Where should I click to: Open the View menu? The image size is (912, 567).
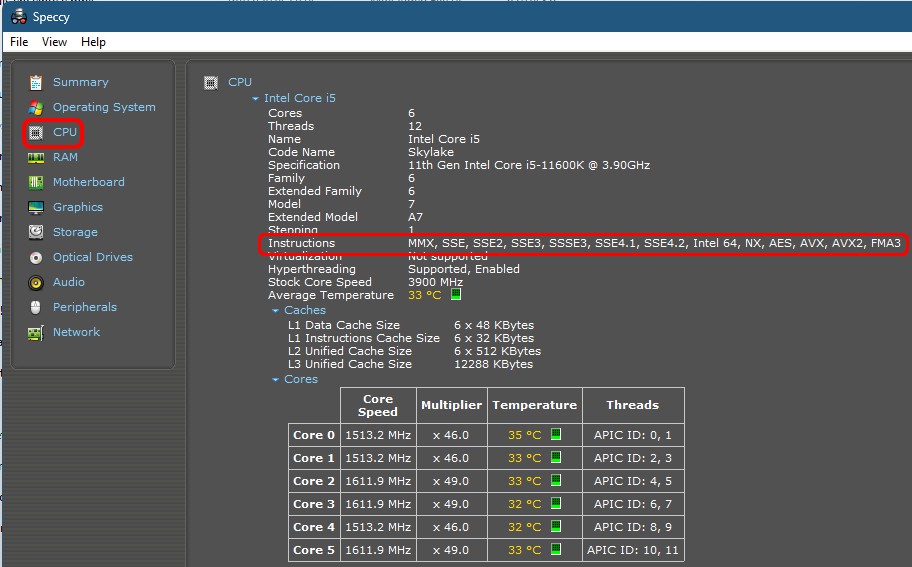click(54, 42)
